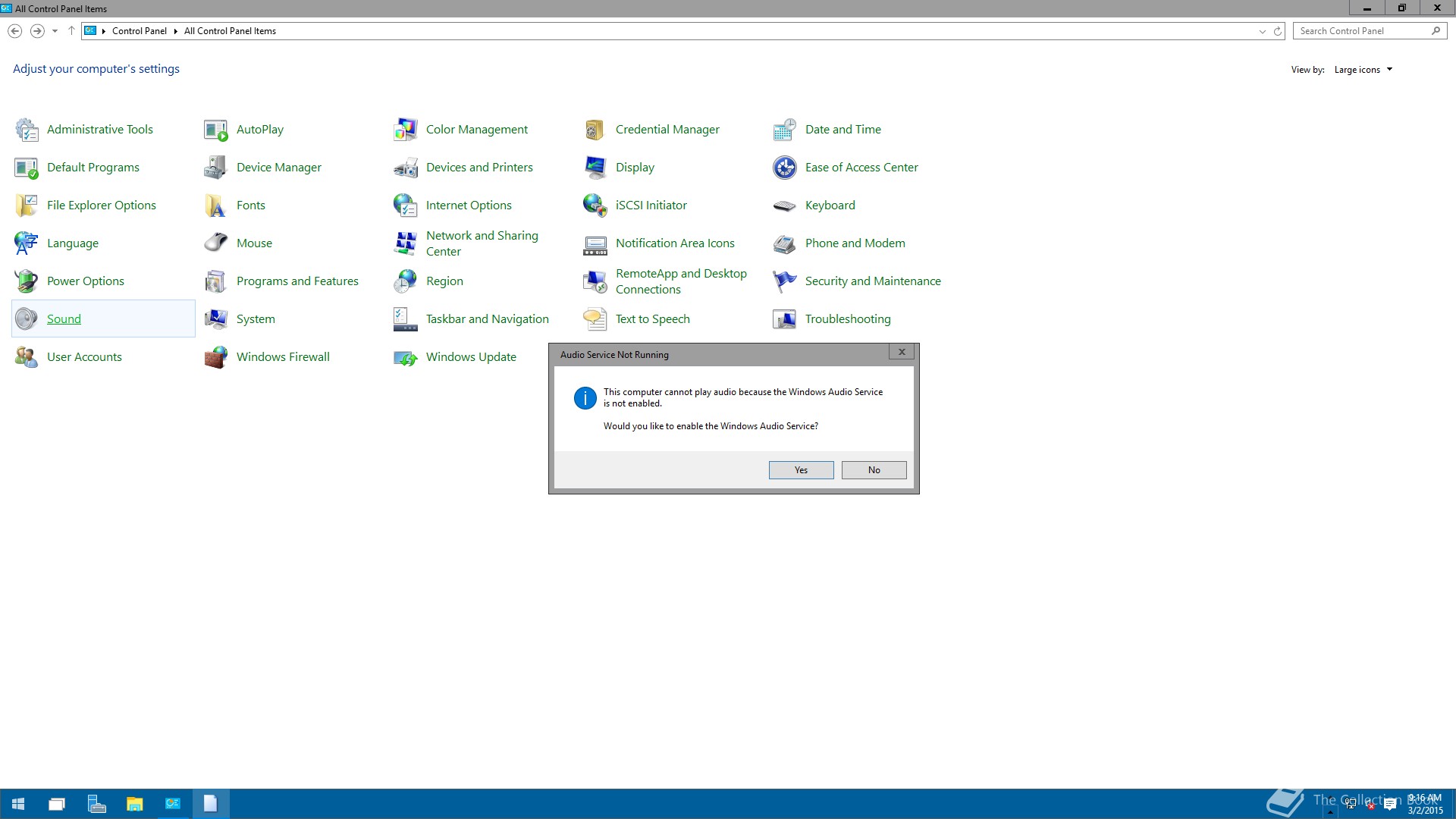Open the Credential Manager icon
Viewport: 1456px width, 819px height.
point(595,130)
